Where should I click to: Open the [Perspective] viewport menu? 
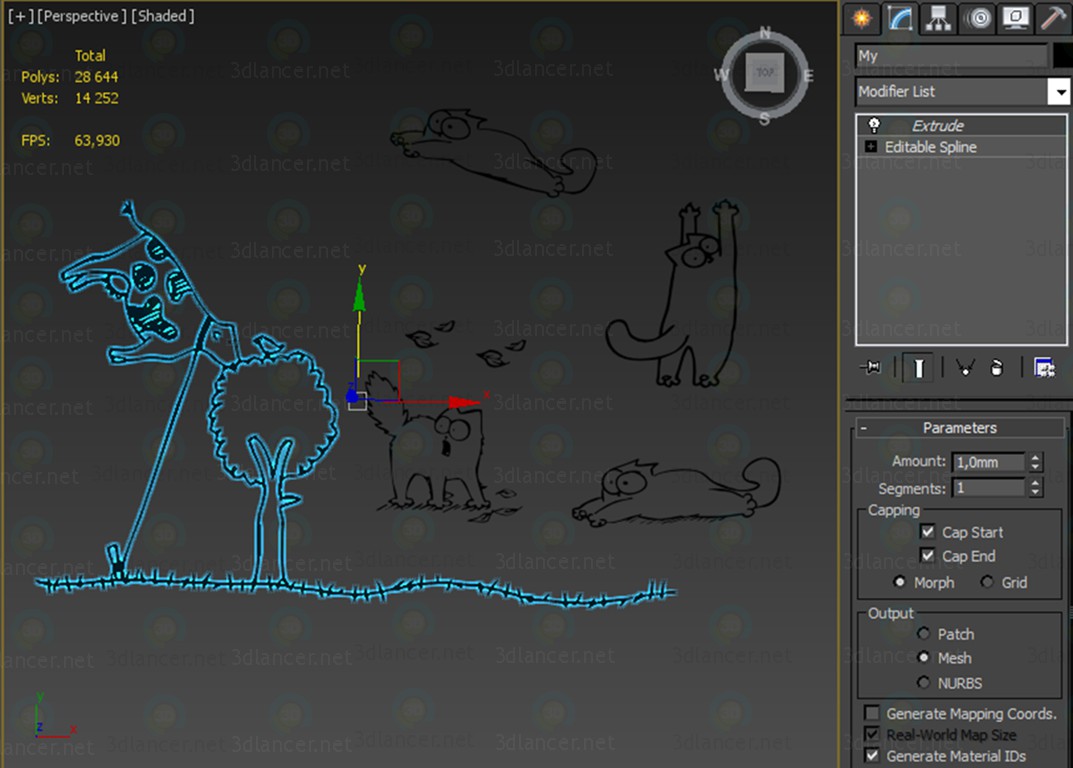[81, 16]
